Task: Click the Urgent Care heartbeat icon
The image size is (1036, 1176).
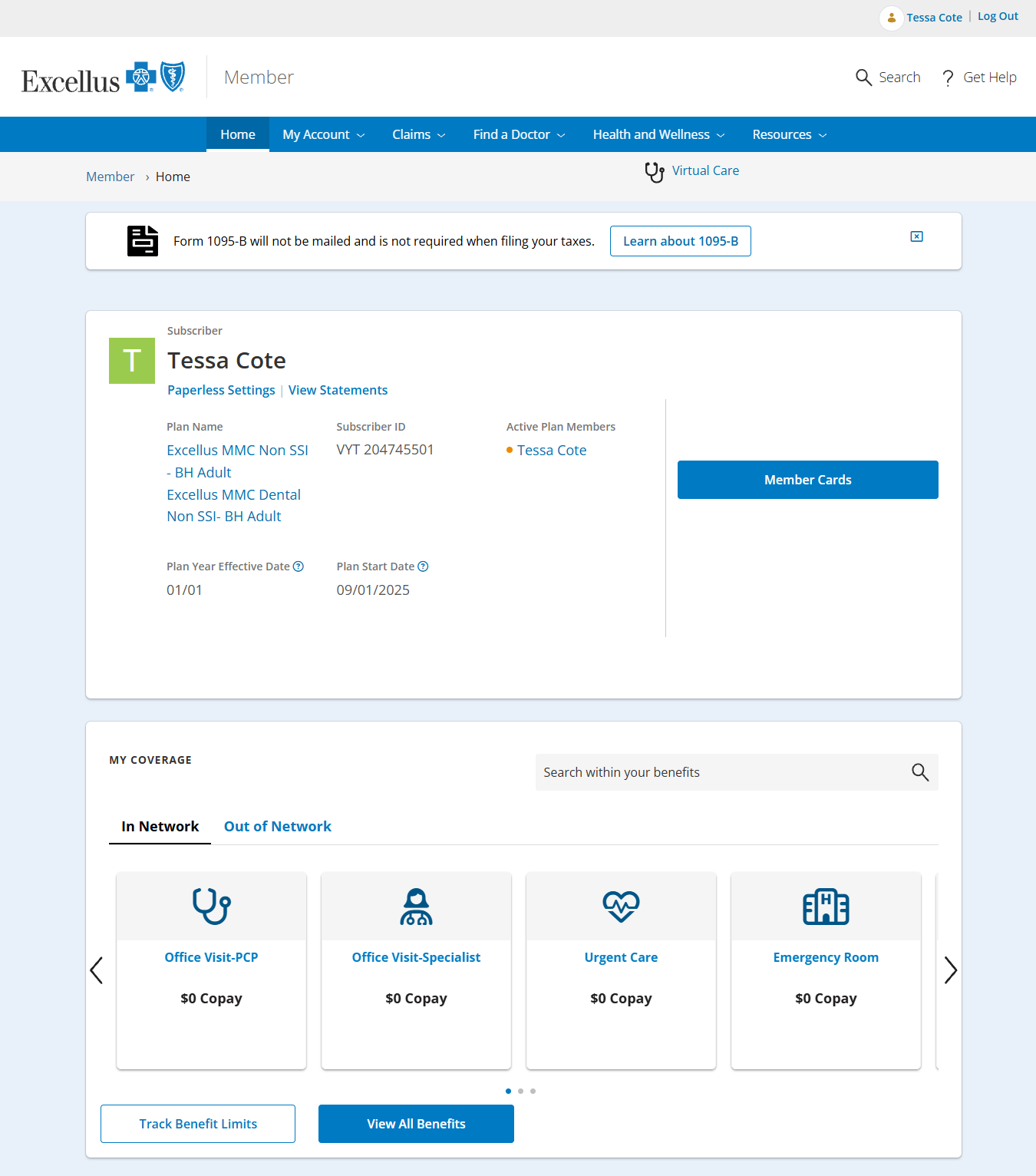Action: pyautogui.click(x=622, y=907)
